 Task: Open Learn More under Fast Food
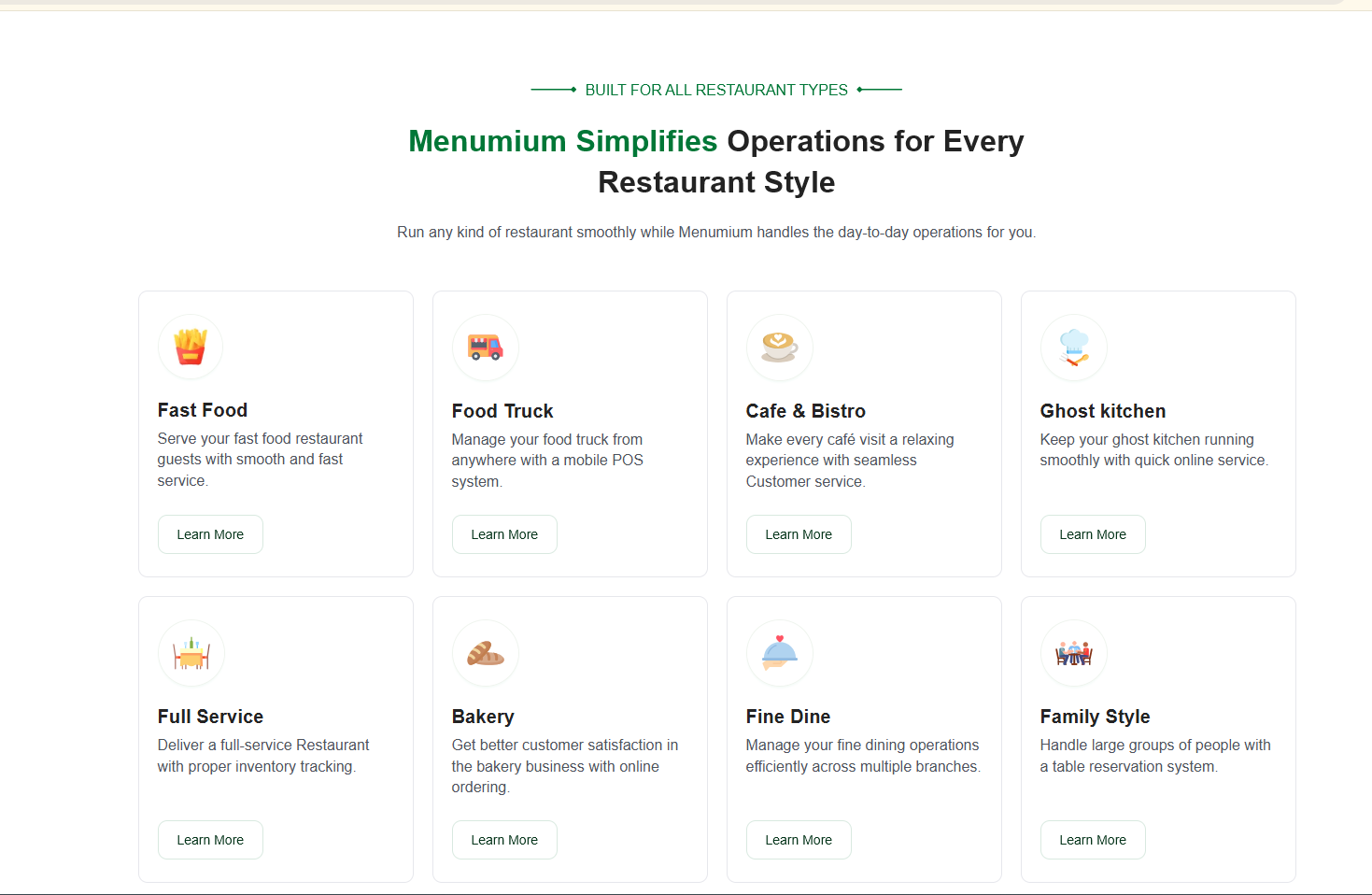pyautogui.click(x=210, y=533)
